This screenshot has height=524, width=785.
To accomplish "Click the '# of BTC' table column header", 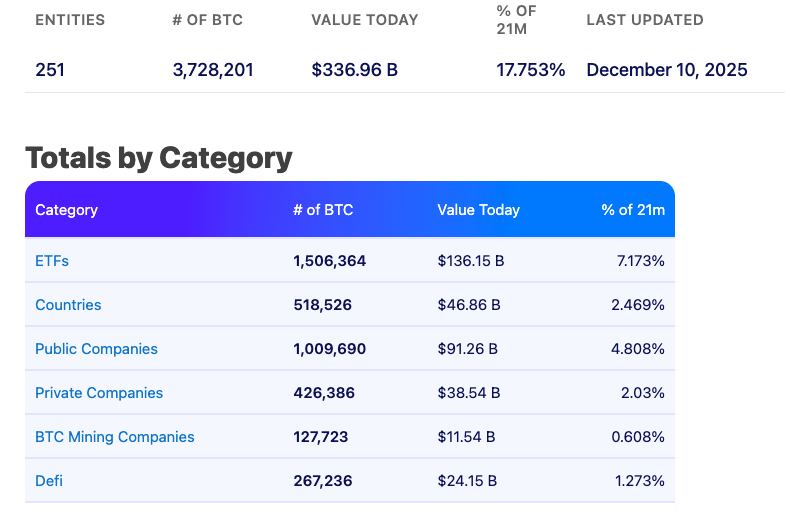I will pyautogui.click(x=323, y=210).
